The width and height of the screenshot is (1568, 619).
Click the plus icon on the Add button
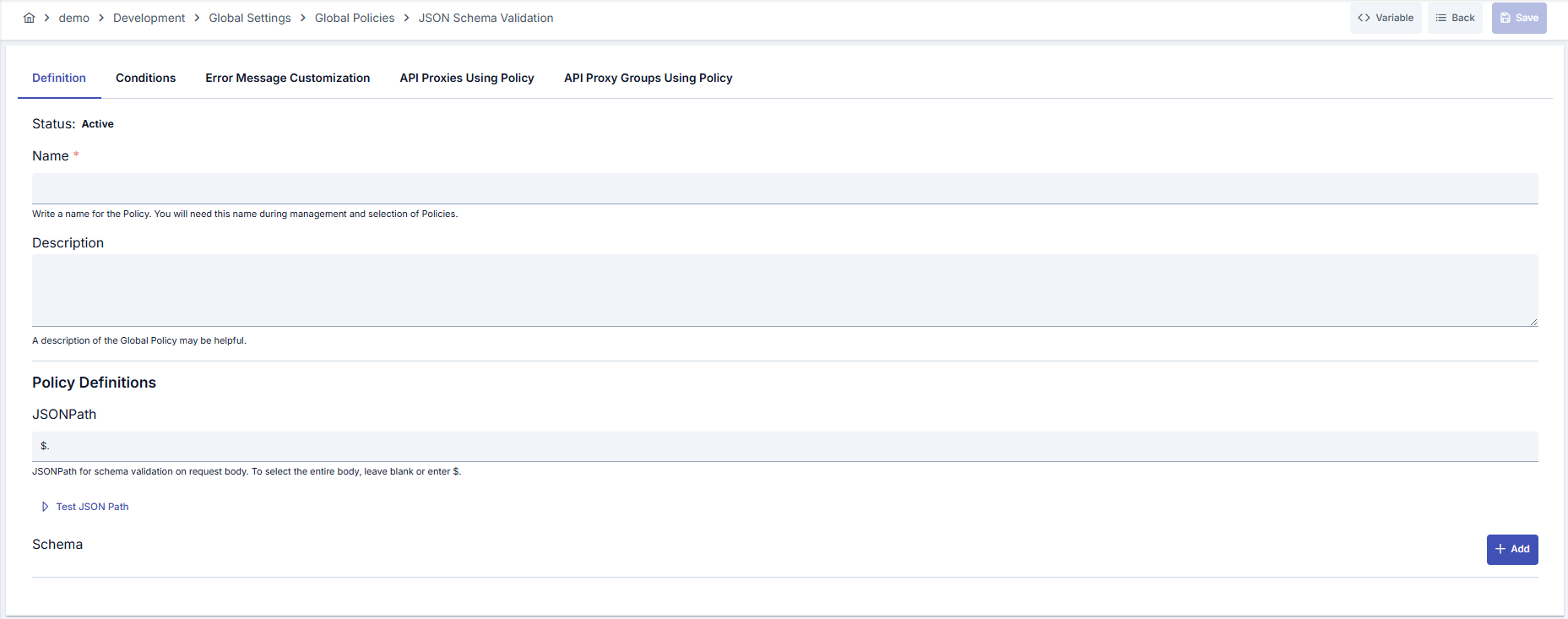coord(1500,549)
